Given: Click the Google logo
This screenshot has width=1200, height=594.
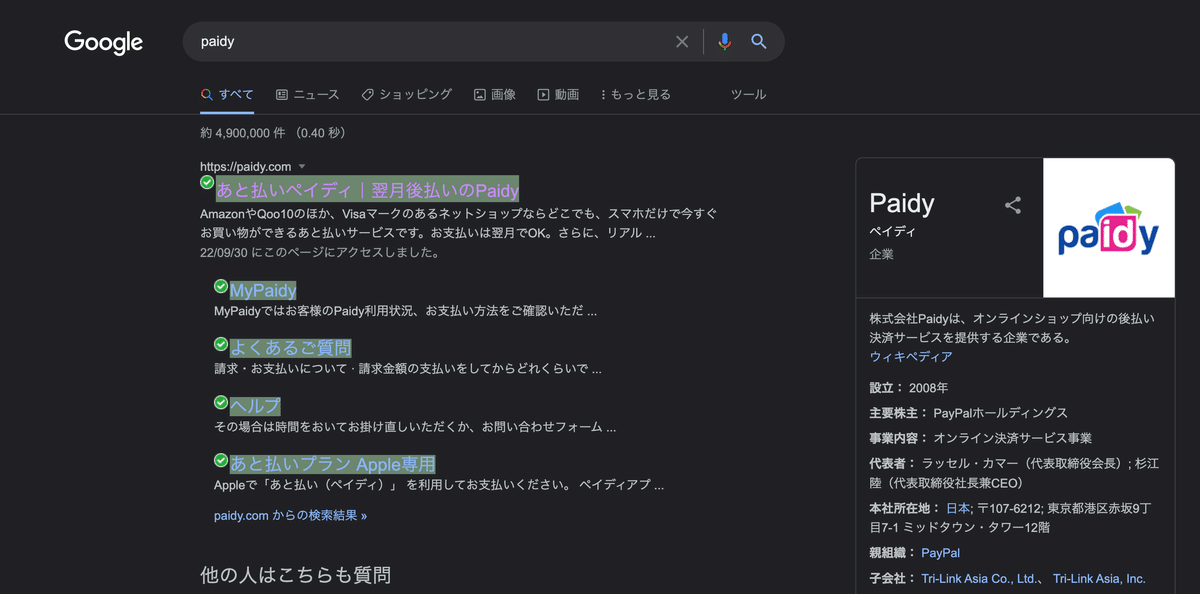Looking at the screenshot, I should coord(104,42).
